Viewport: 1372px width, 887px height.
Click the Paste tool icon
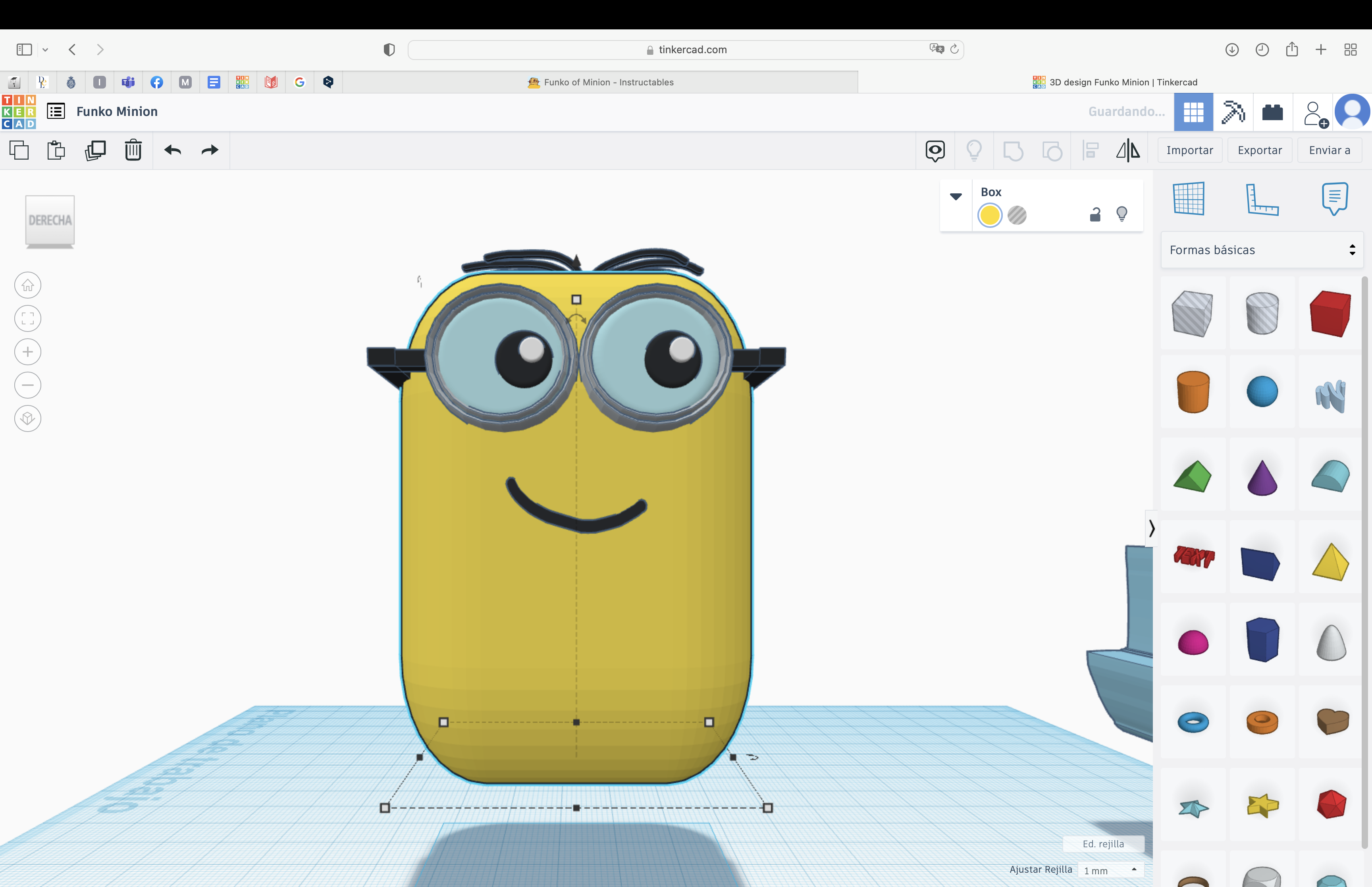coord(56,150)
